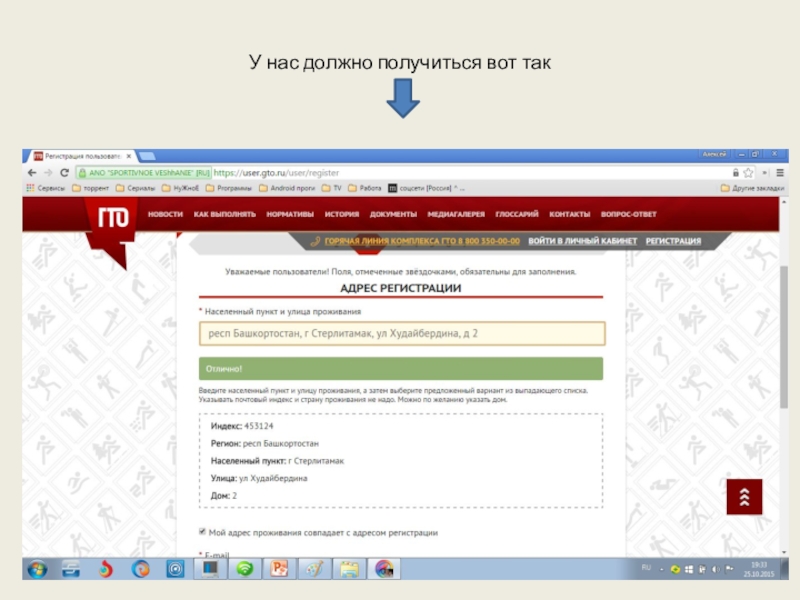Screen dimensions: 800x600
Task: Open the Firefox taskbar icon
Action: [140, 569]
